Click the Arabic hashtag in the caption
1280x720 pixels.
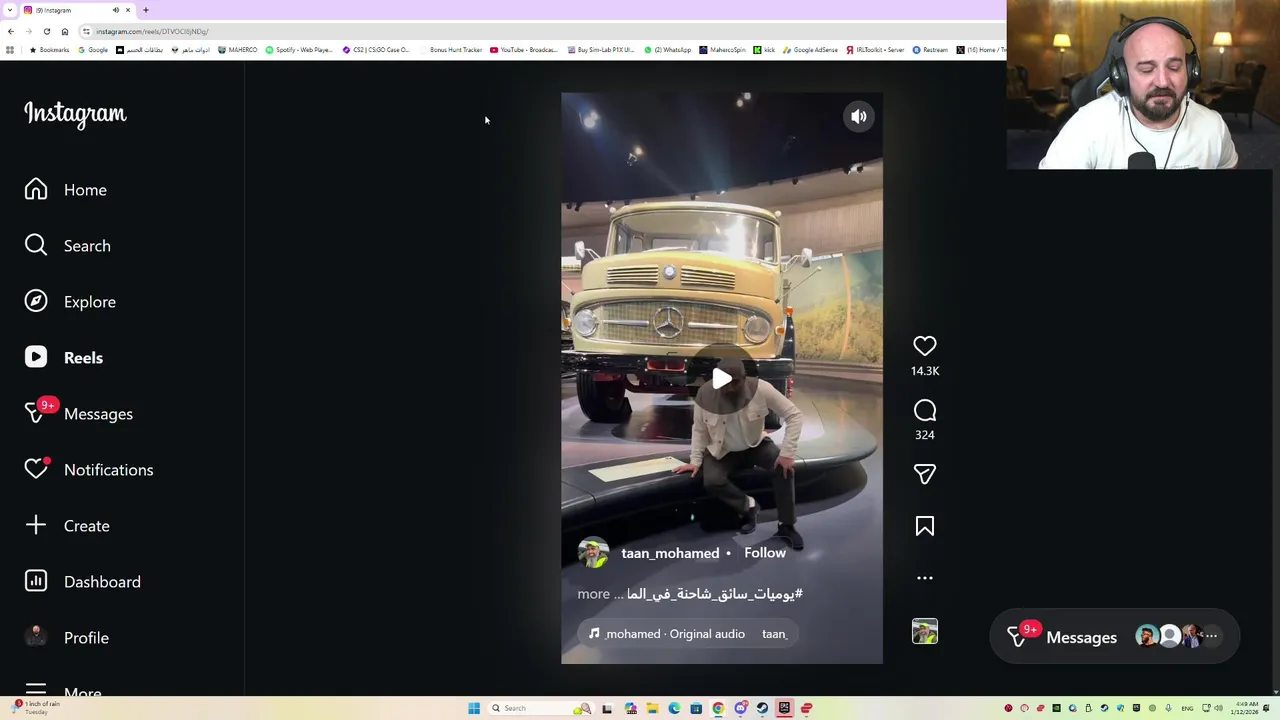(715, 594)
